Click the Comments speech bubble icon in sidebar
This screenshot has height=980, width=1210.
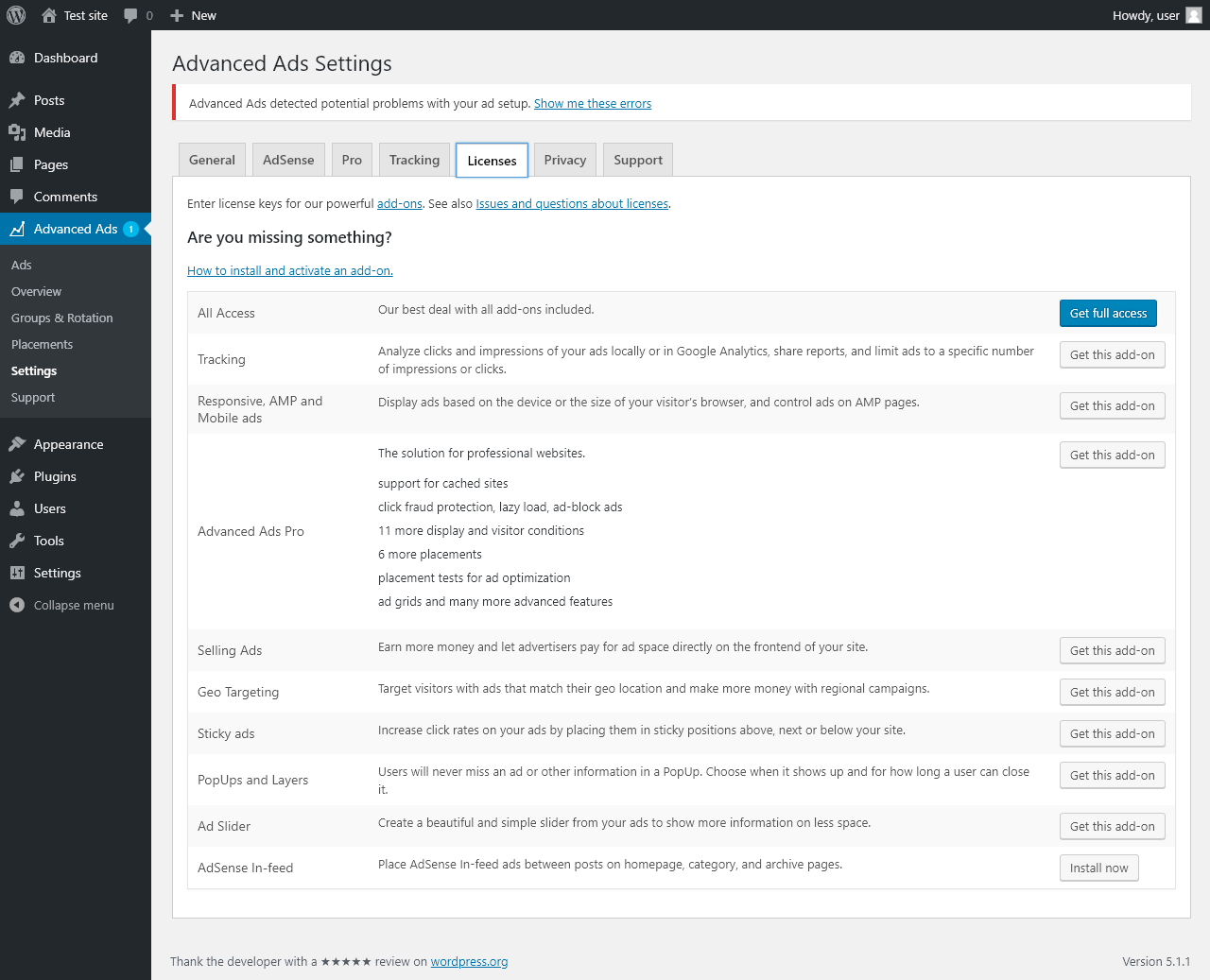pos(17,197)
